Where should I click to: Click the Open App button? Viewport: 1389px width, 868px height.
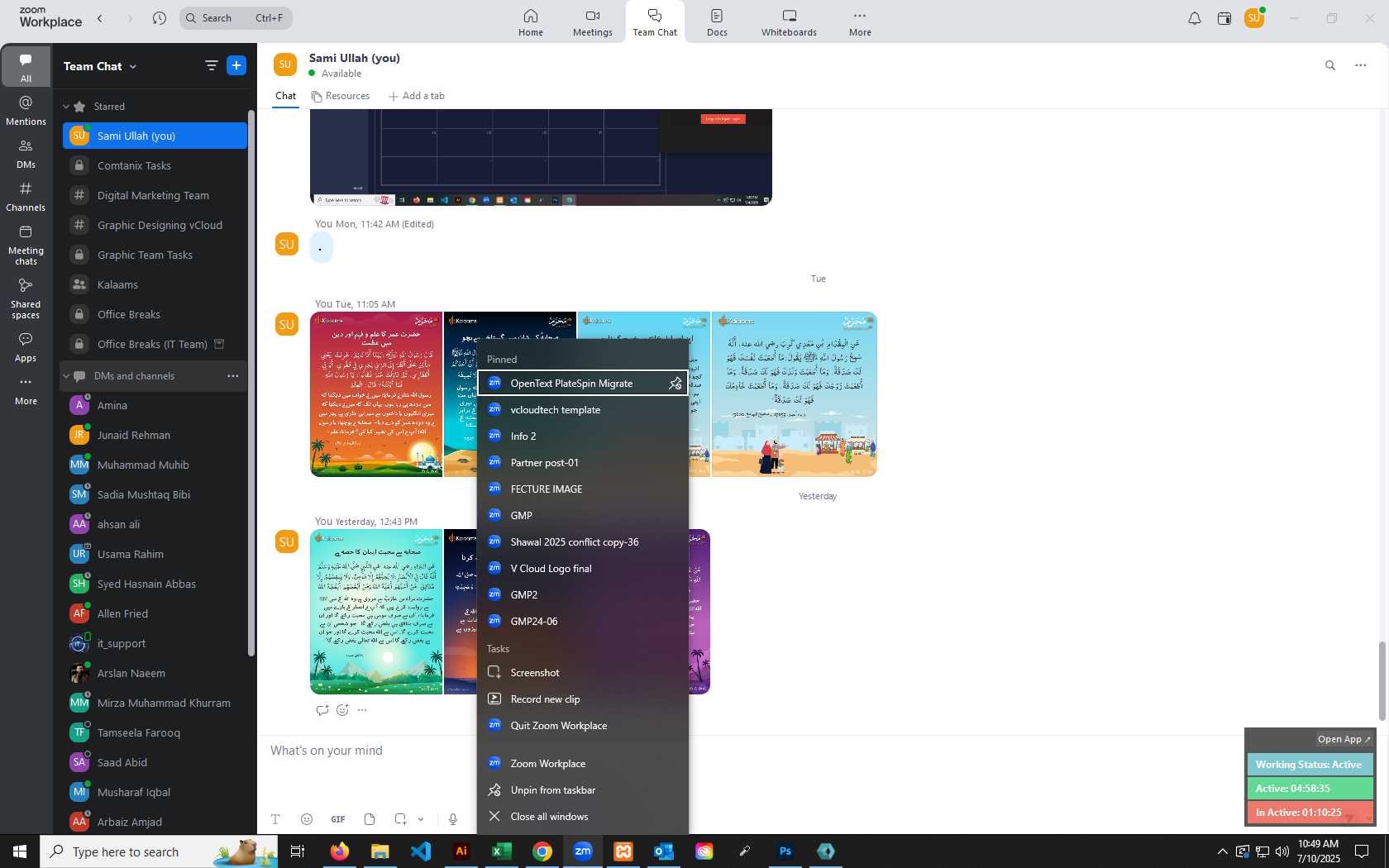click(x=1344, y=739)
